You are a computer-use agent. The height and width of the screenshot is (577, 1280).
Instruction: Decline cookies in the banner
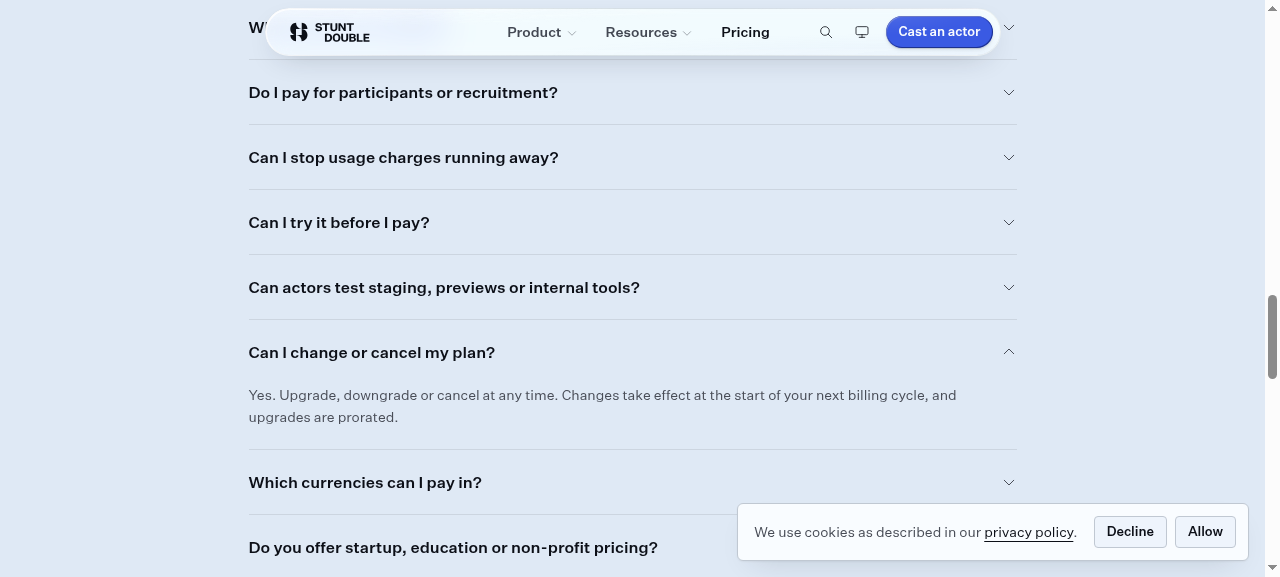click(1130, 532)
